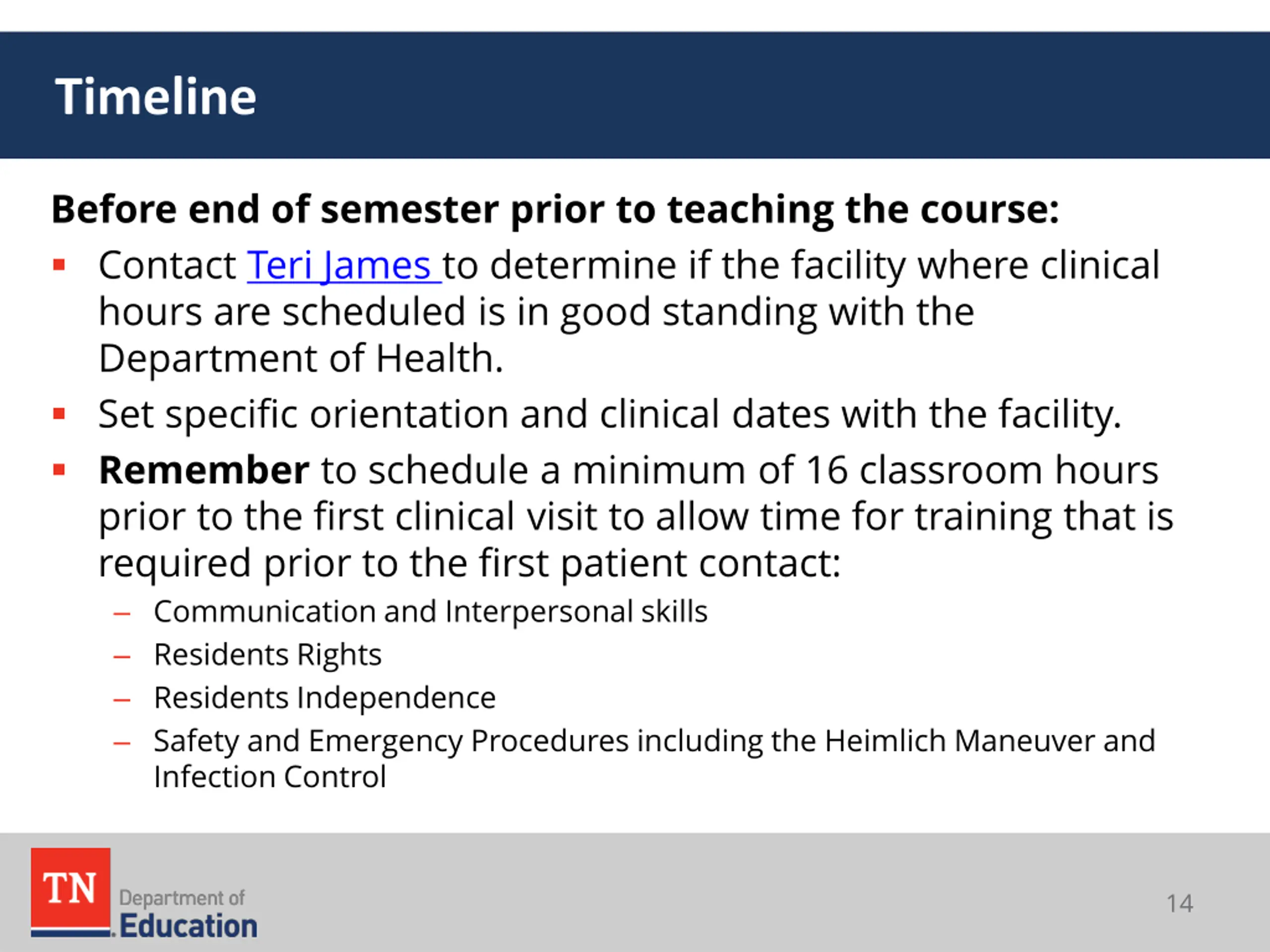Image resolution: width=1270 pixels, height=952 pixels.
Task: Click the dash before Residents Independence
Action: click(123, 700)
